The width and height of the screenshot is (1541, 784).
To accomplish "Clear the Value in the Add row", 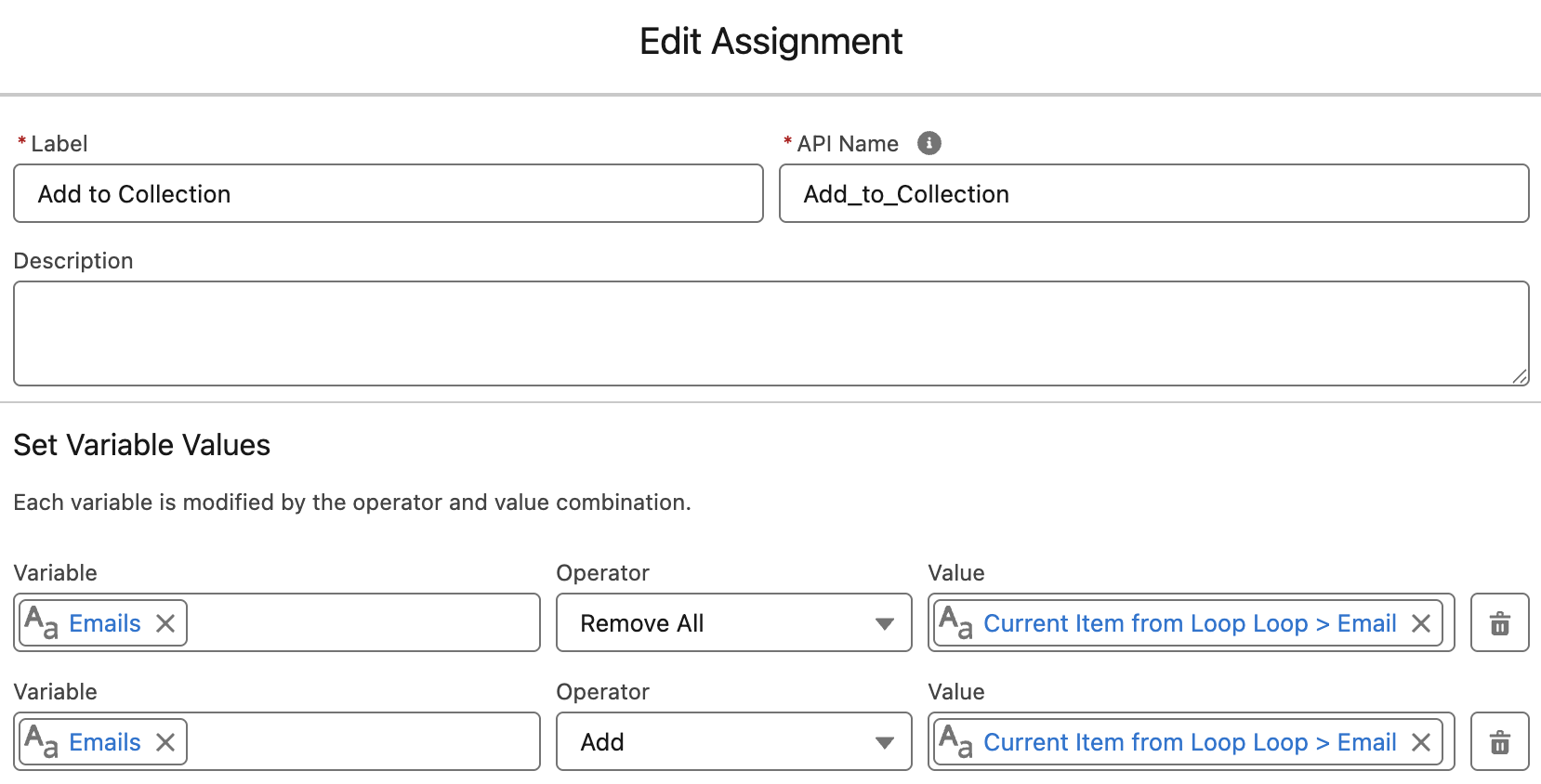I will (1420, 742).
